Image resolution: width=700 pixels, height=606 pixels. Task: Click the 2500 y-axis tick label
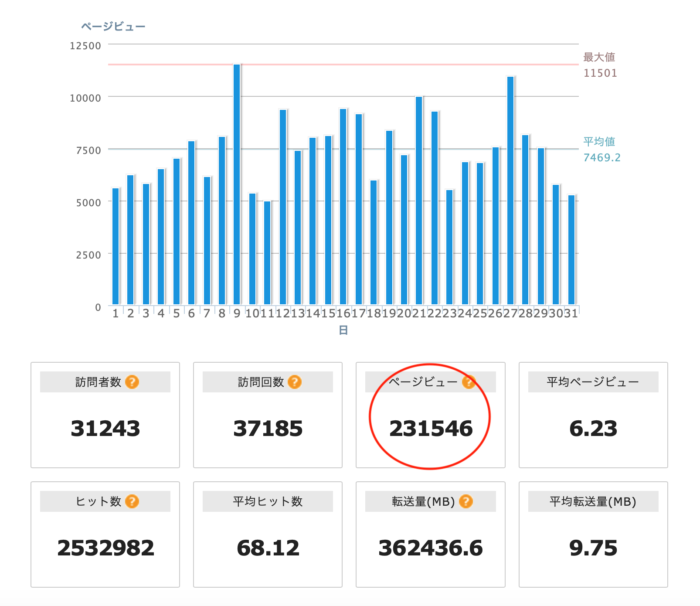point(88,255)
